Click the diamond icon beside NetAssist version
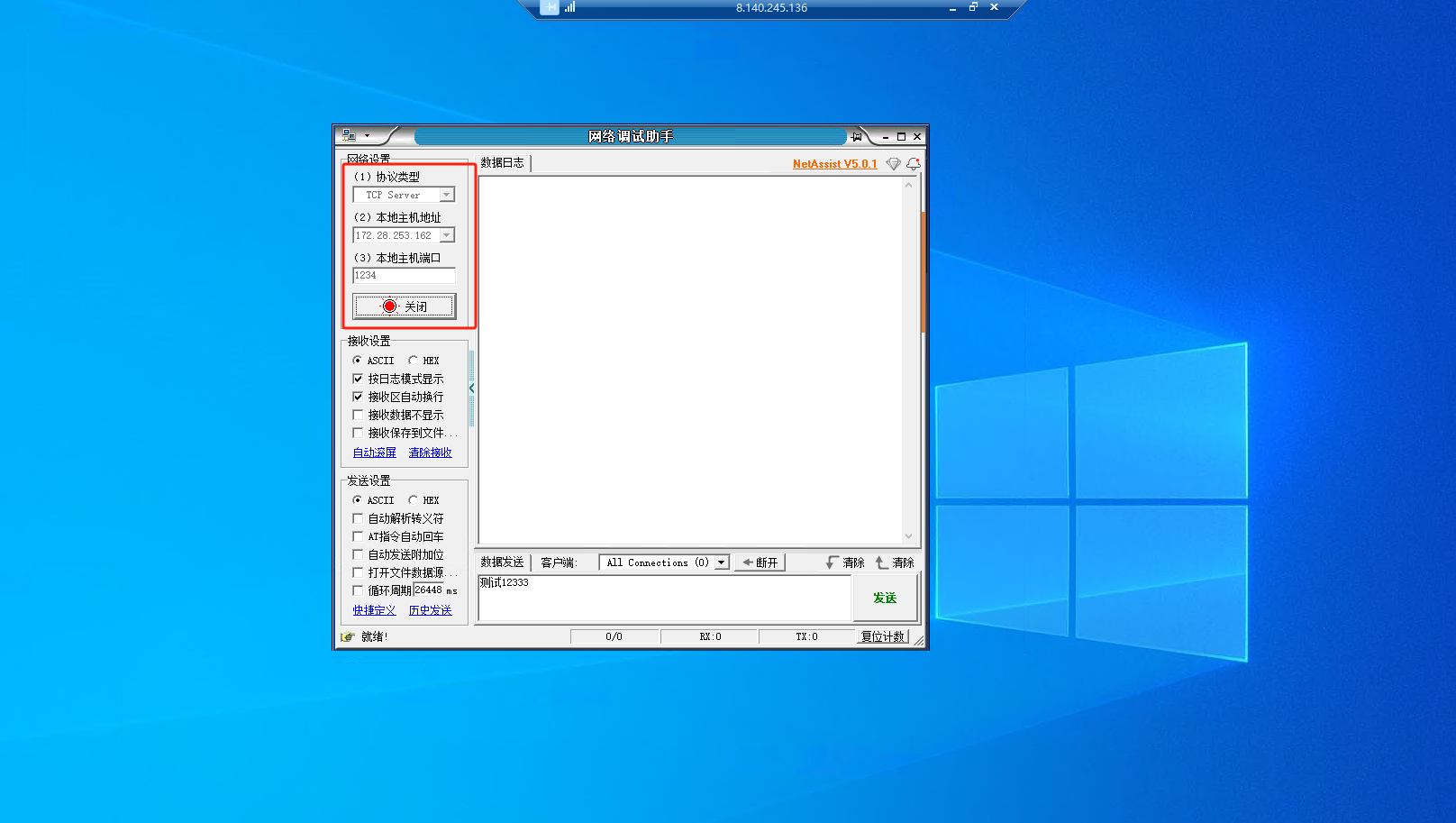1456x823 pixels. click(x=893, y=164)
